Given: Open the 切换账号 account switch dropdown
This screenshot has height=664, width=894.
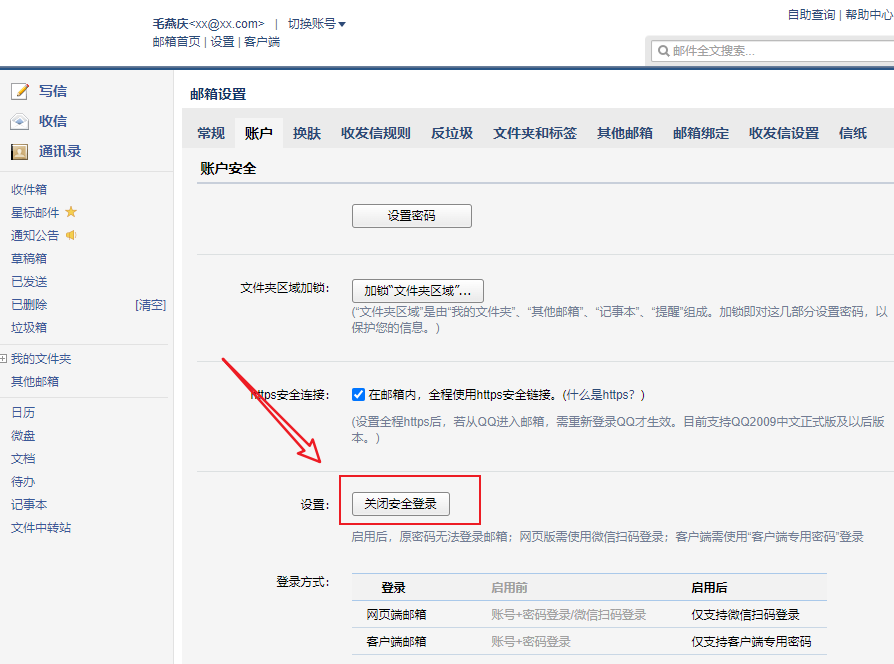Looking at the screenshot, I should [x=316, y=23].
